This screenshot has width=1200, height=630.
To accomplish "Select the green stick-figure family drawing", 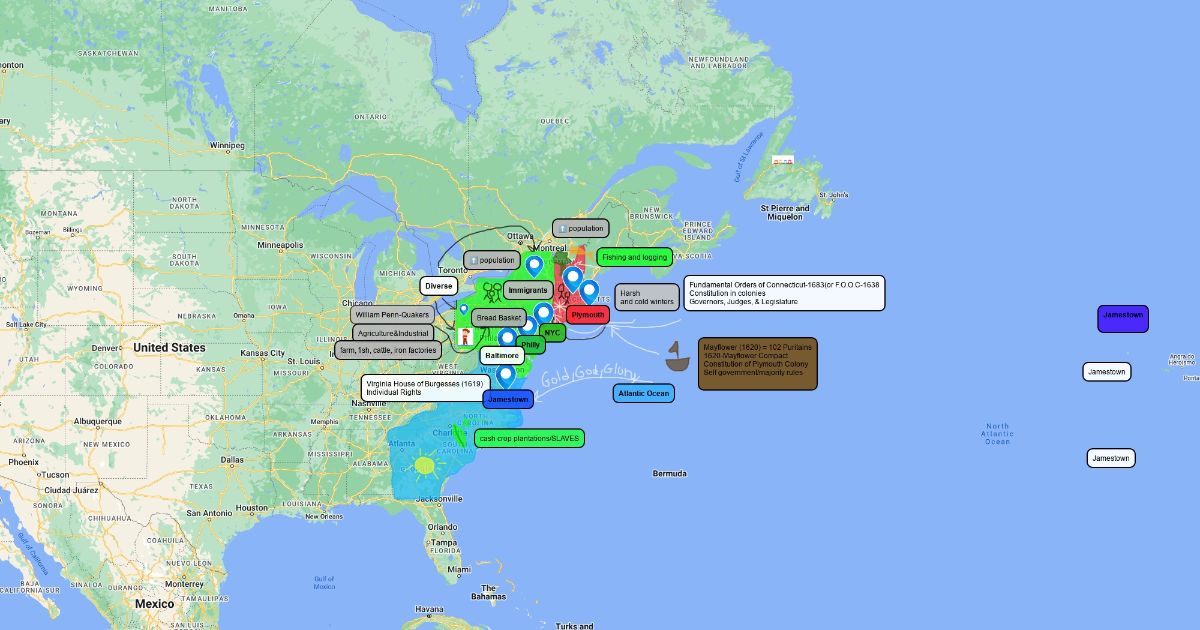I will click(491, 292).
